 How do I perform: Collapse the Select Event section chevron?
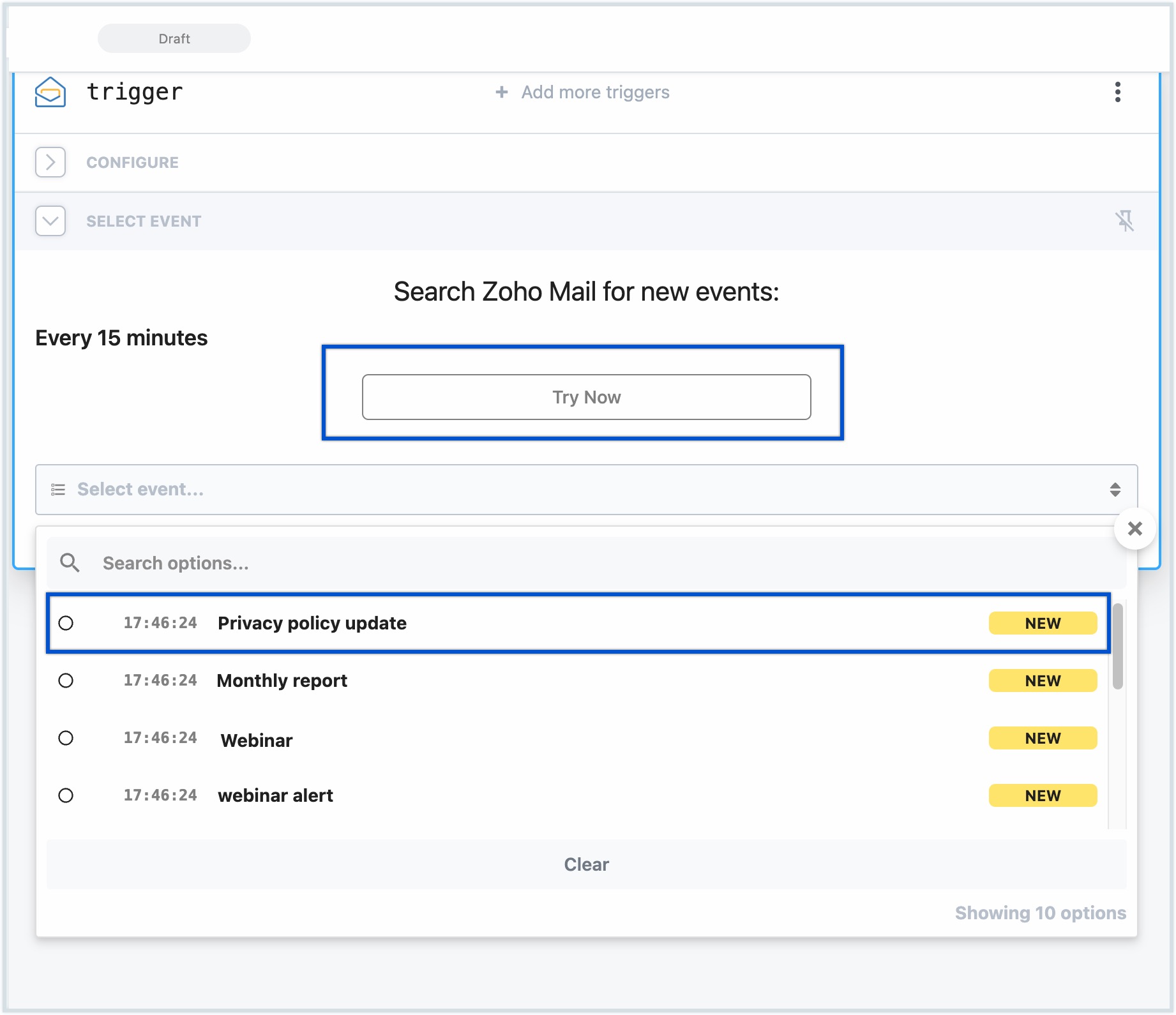[50, 221]
